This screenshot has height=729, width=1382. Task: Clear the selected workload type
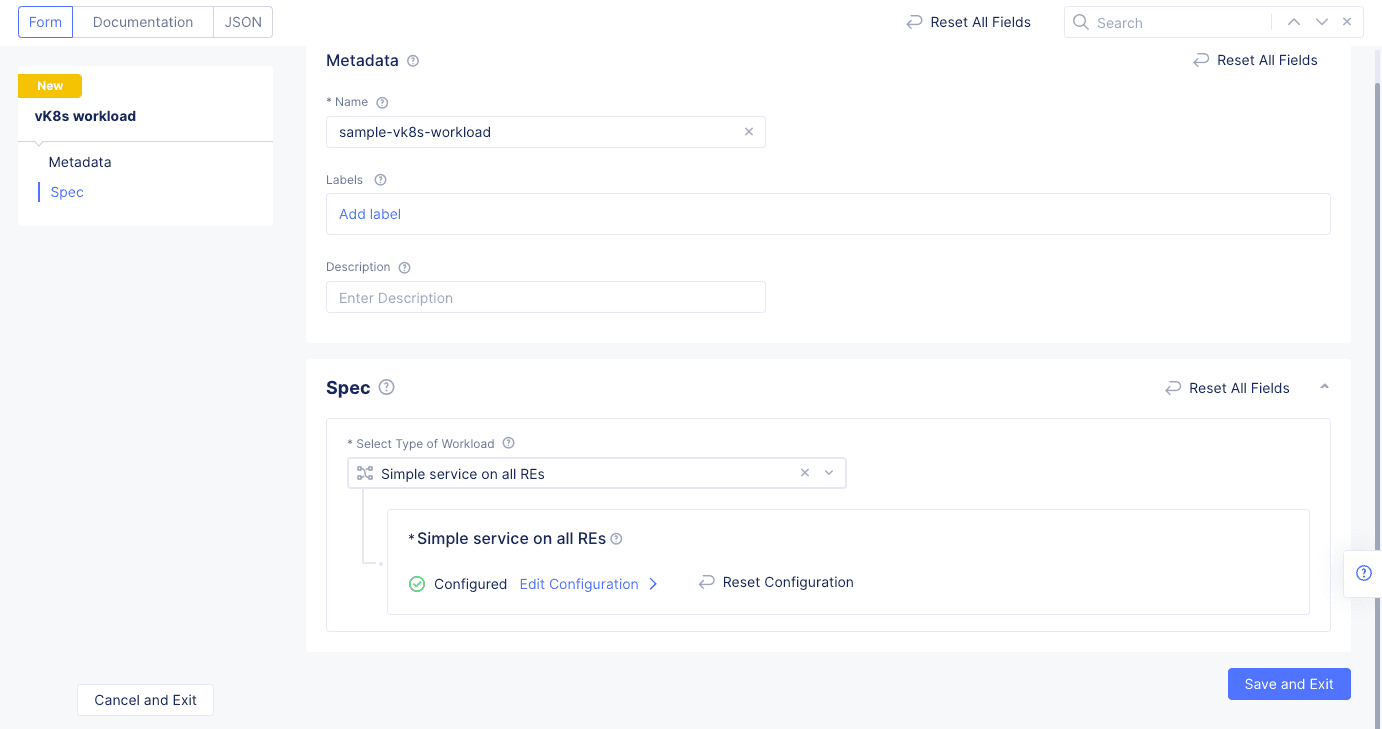[x=805, y=474]
